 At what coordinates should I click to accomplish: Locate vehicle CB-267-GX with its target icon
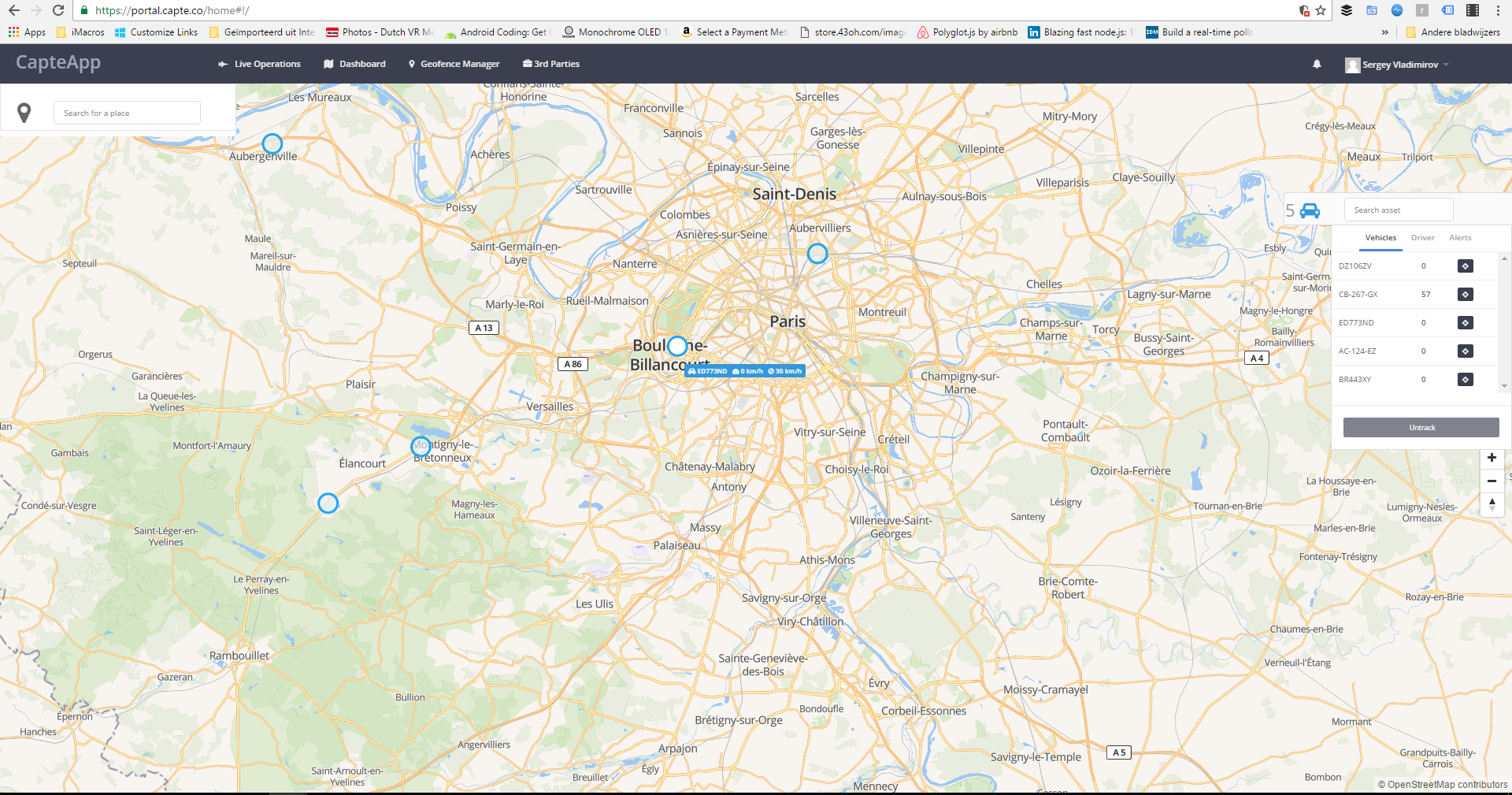[1465, 295]
